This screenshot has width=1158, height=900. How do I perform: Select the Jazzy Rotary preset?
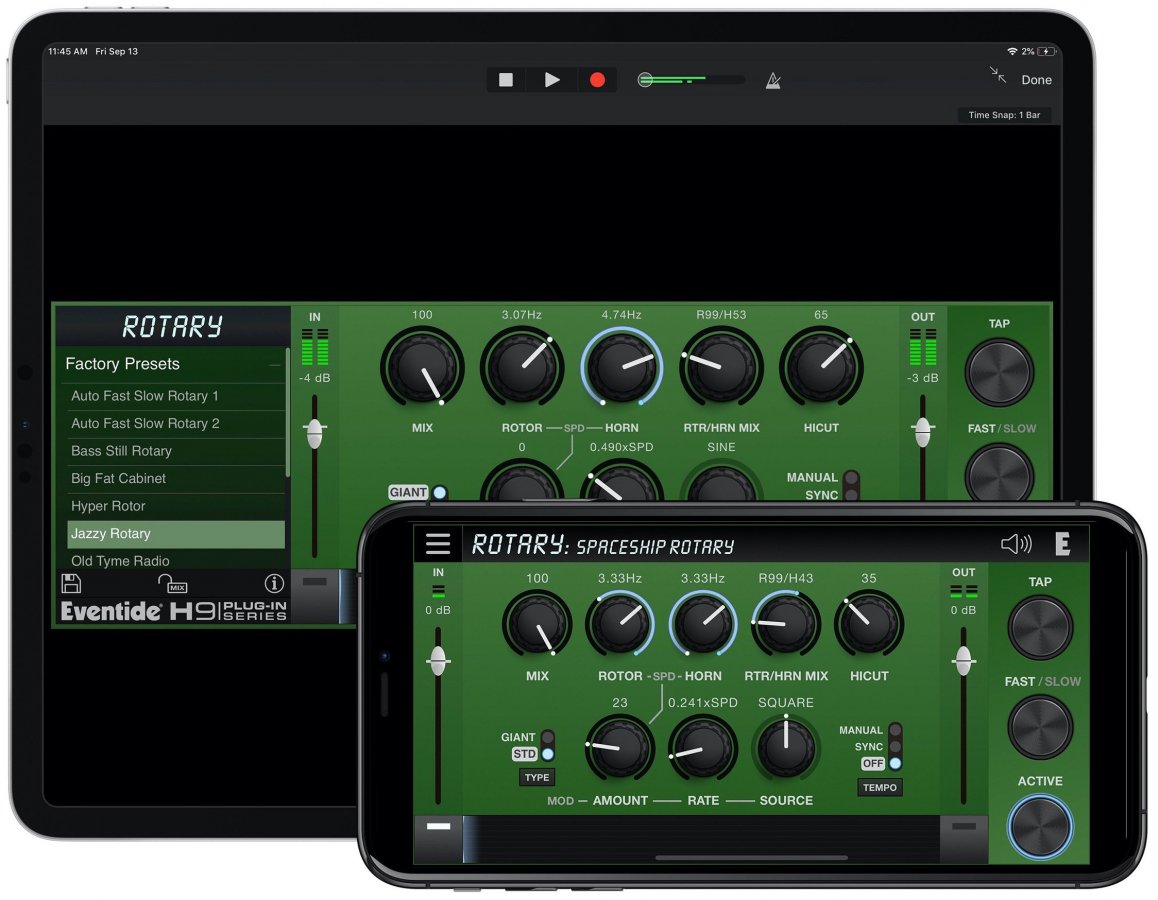[176, 534]
